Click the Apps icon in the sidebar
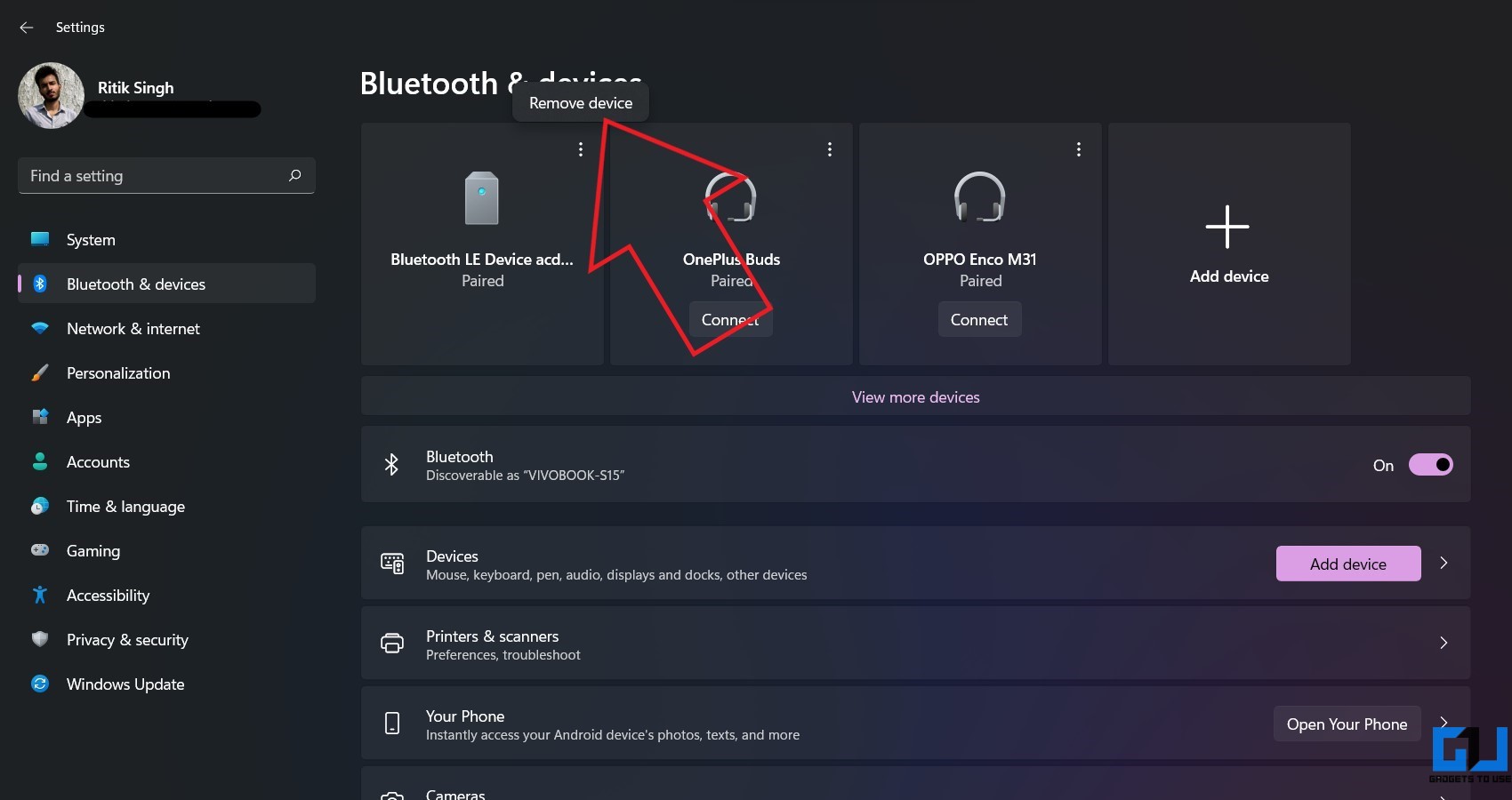The image size is (1512, 800). 40,416
